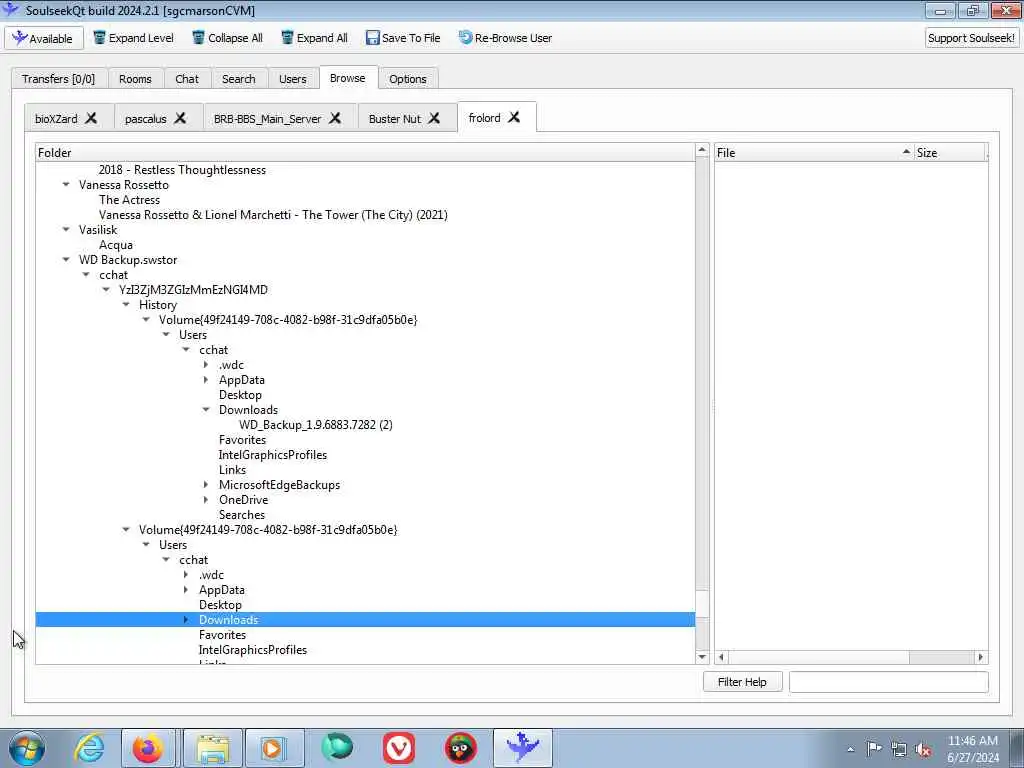Viewport: 1024px width, 768px height.
Task: Open Windows Media Player from taskbar
Action: point(274,748)
